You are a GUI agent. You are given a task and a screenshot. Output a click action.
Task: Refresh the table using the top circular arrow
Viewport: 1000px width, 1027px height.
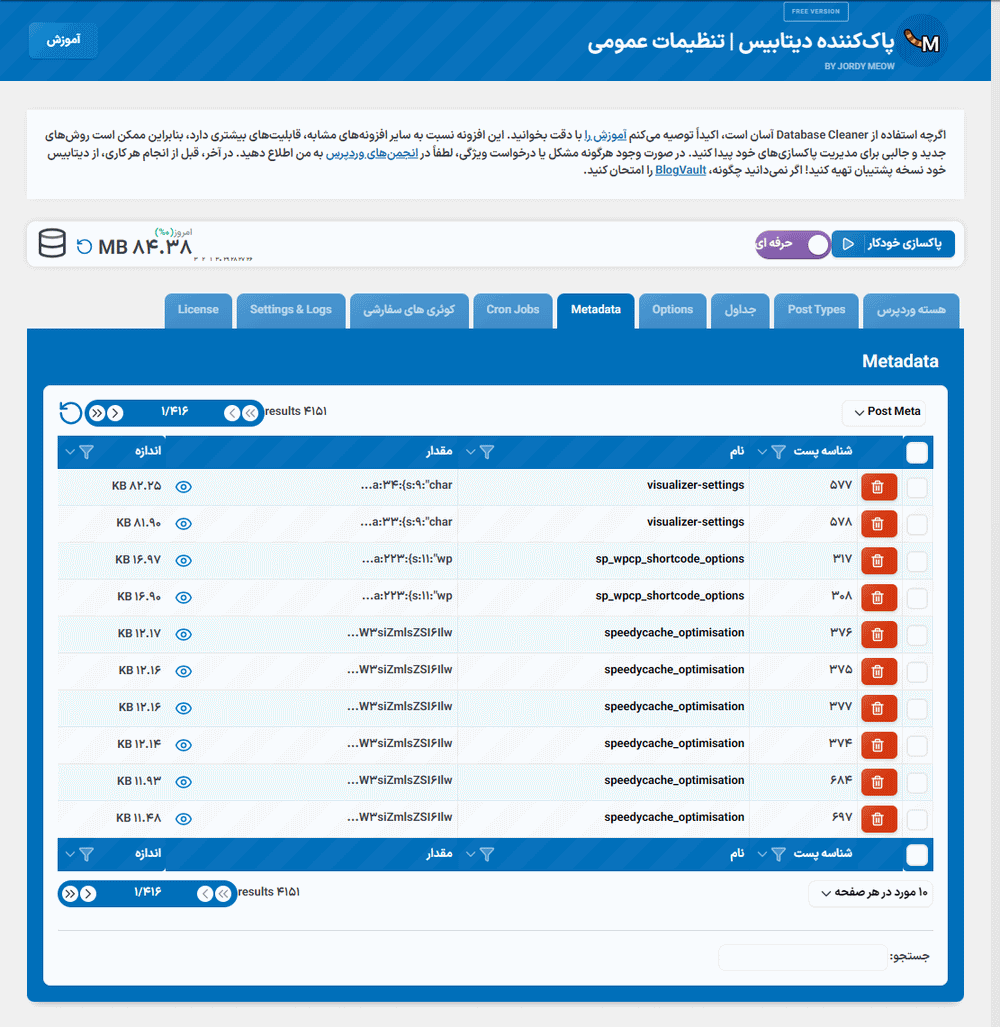70,413
